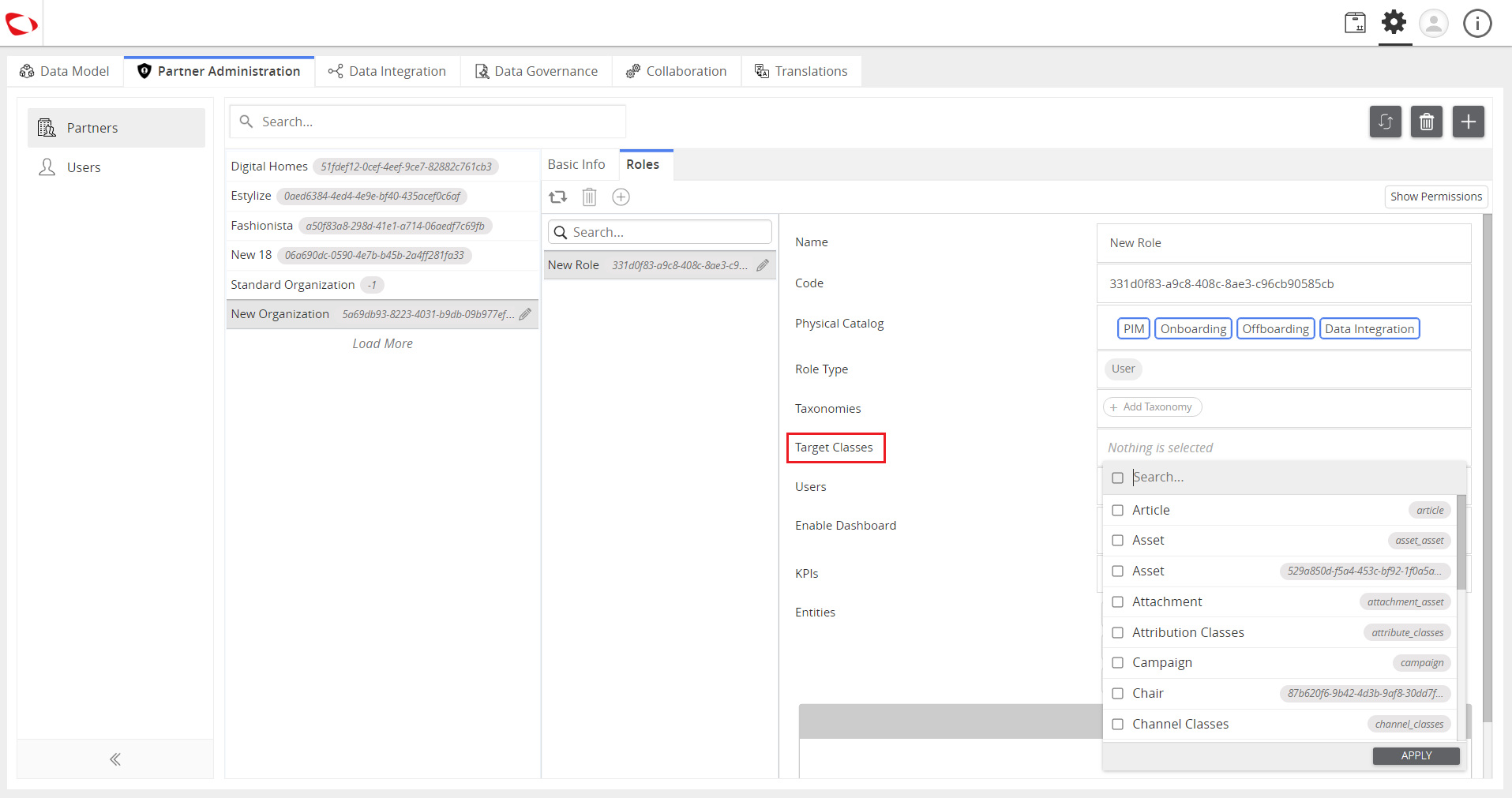Add a role with the circled plus
This screenshot has height=798, width=1512.
click(x=621, y=197)
